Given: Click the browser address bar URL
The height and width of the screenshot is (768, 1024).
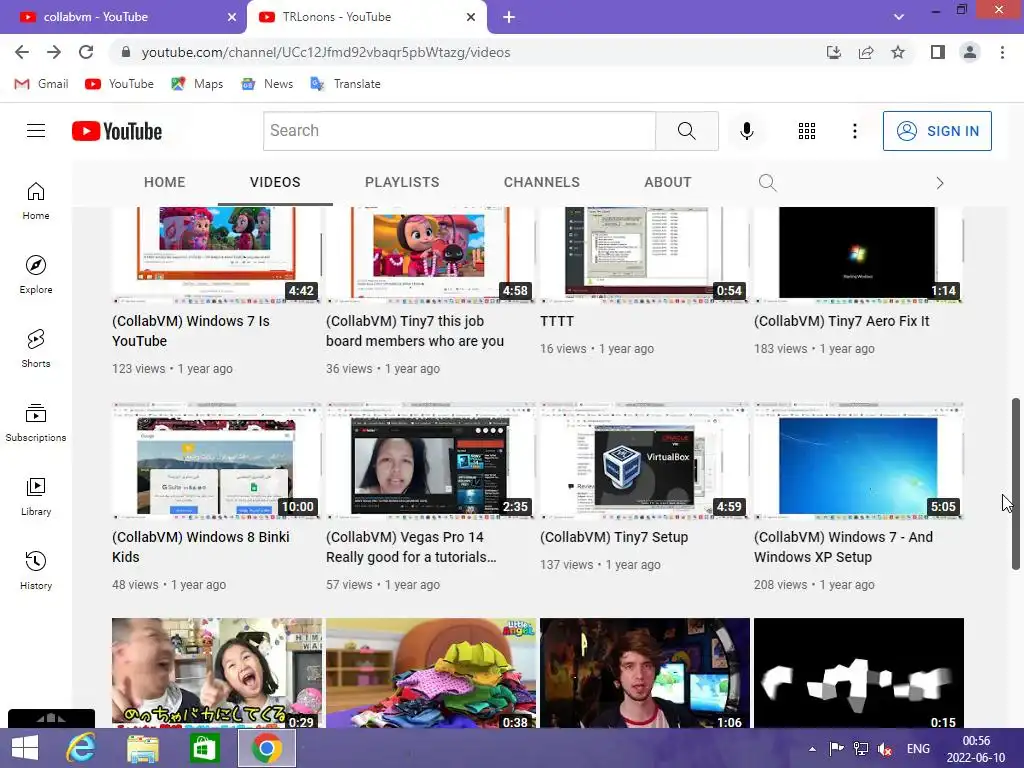Looking at the screenshot, I should click(x=326, y=52).
